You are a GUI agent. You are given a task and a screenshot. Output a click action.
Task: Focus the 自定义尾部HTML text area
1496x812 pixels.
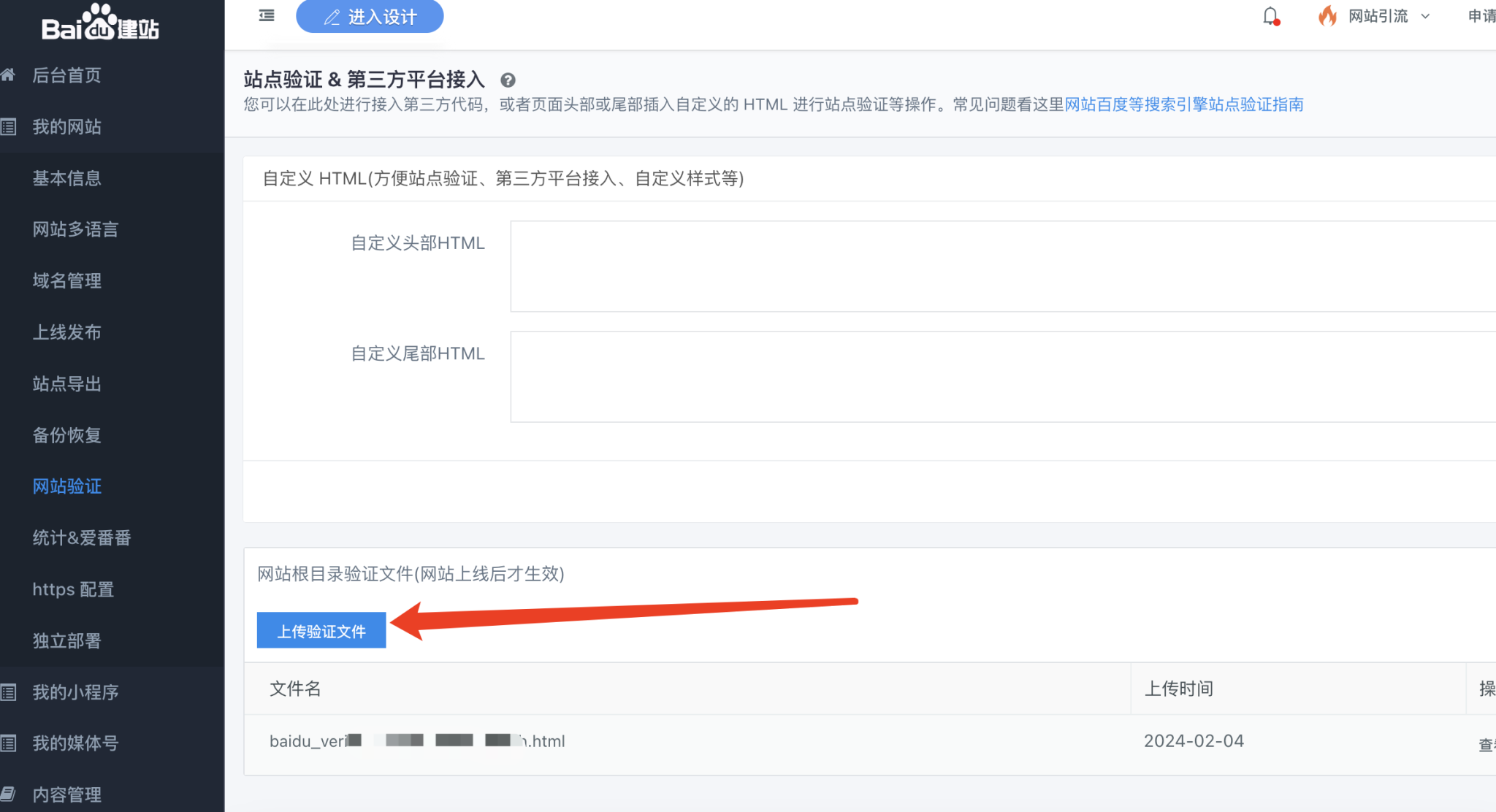click(x=1001, y=377)
